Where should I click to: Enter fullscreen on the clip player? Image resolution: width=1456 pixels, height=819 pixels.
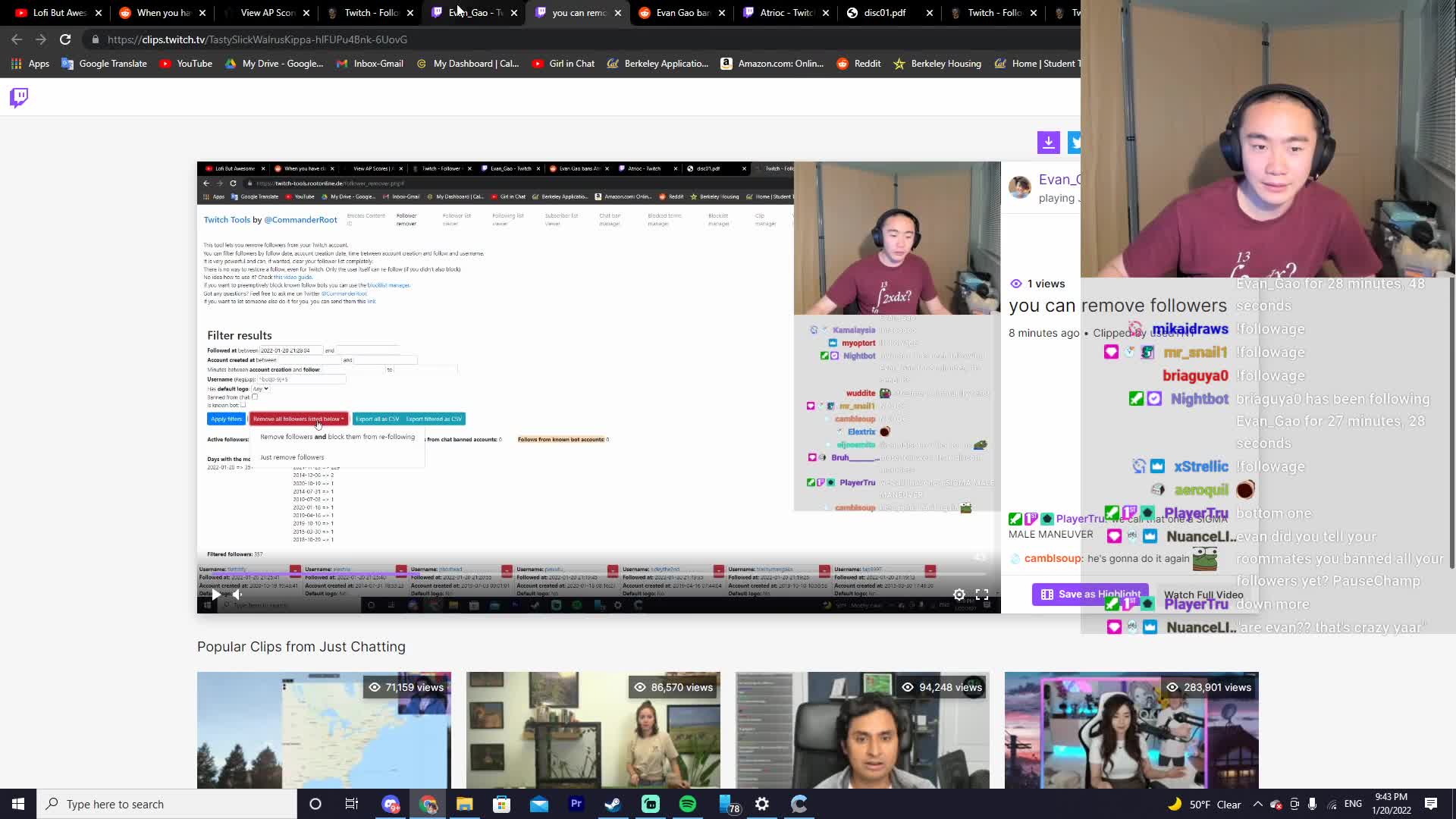click(982, 595)
